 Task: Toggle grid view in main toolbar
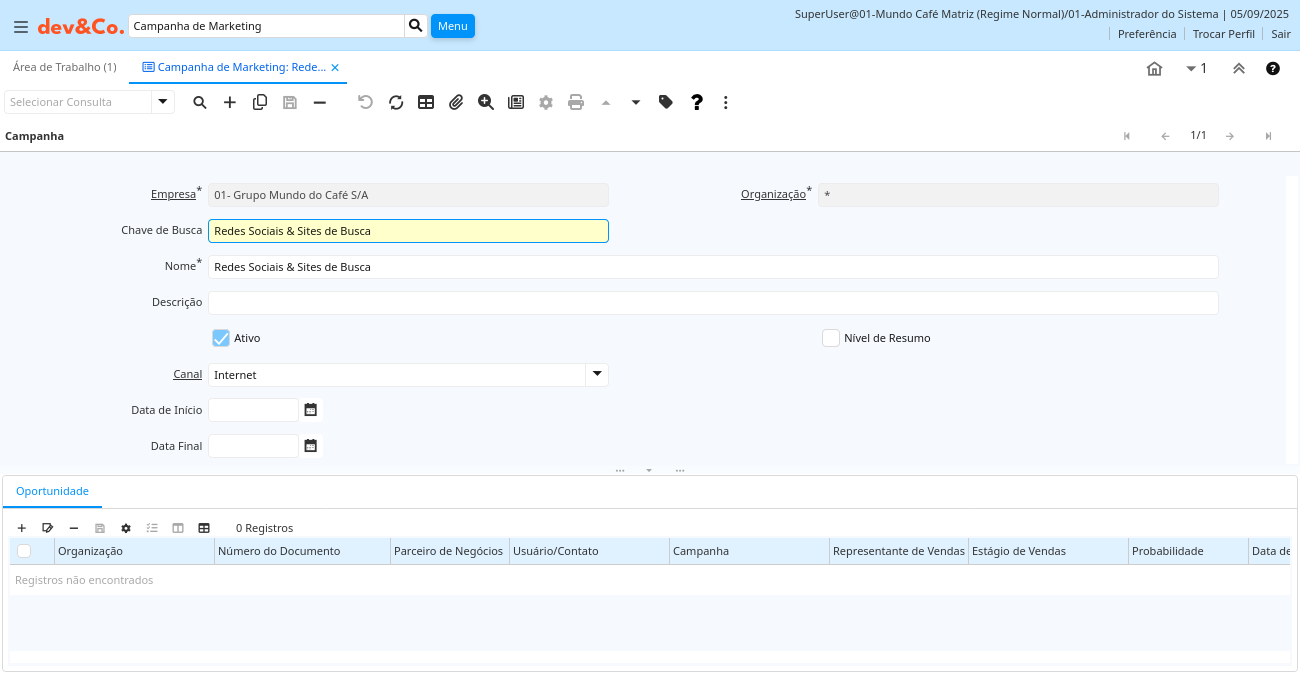click(426, 102)
